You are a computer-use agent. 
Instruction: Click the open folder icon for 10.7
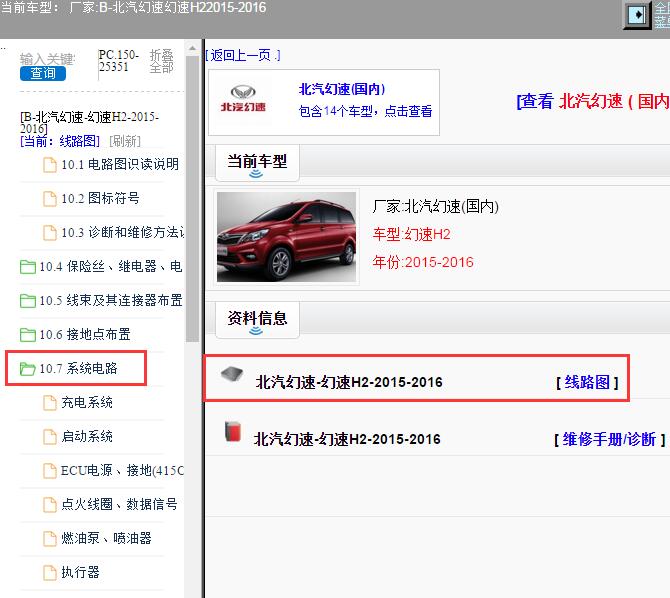coord(28,369)
